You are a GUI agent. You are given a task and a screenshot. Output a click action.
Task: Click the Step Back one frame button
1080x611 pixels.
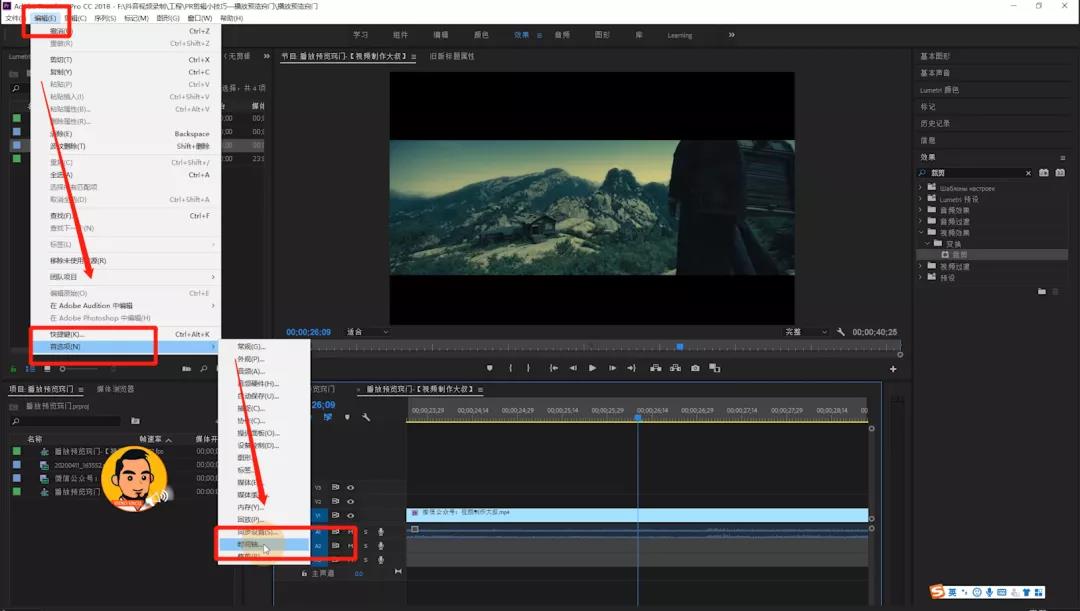click(573, 368)
